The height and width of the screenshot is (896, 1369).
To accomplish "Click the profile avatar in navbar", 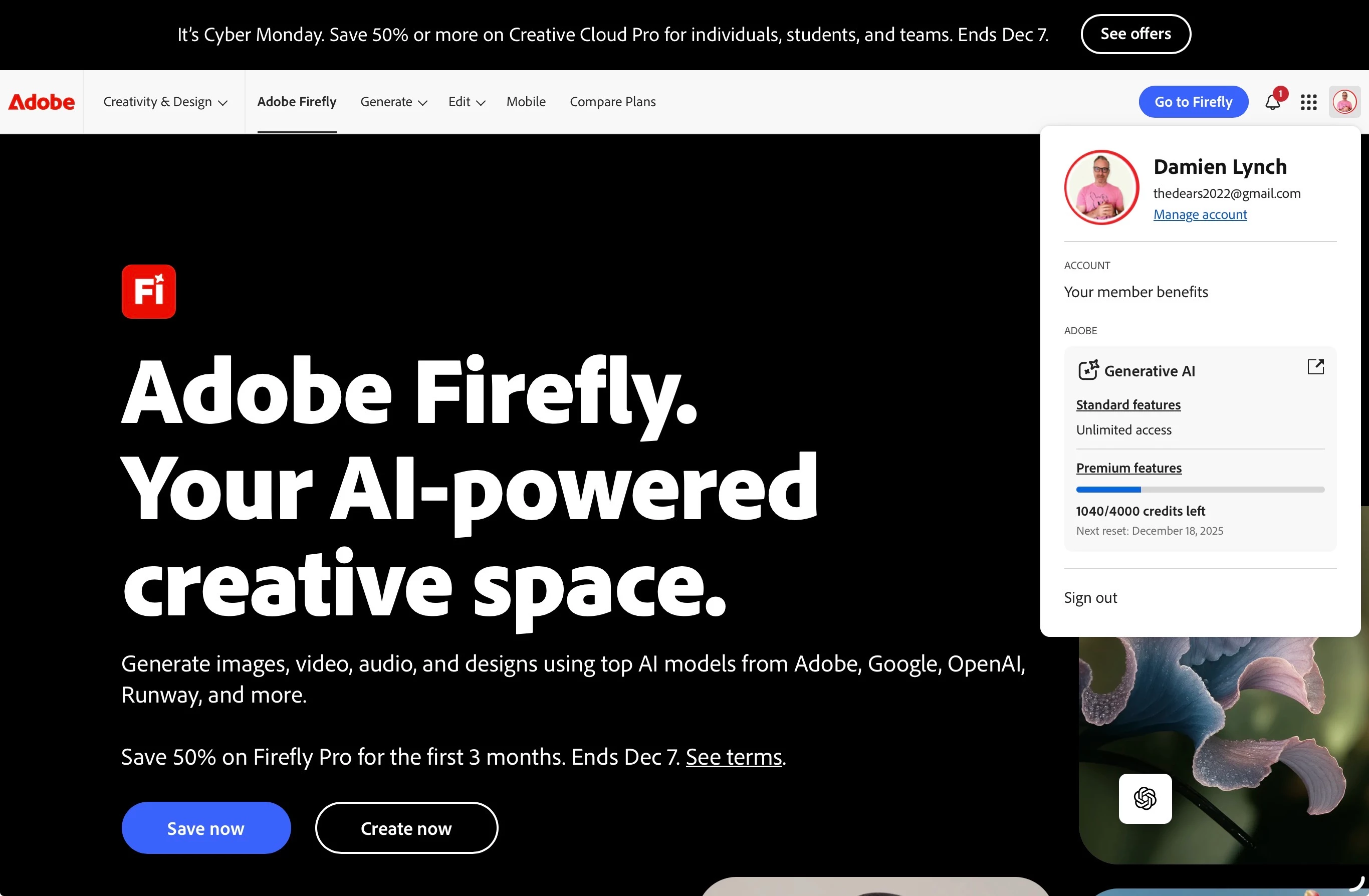I will (x=1345, y=102).
